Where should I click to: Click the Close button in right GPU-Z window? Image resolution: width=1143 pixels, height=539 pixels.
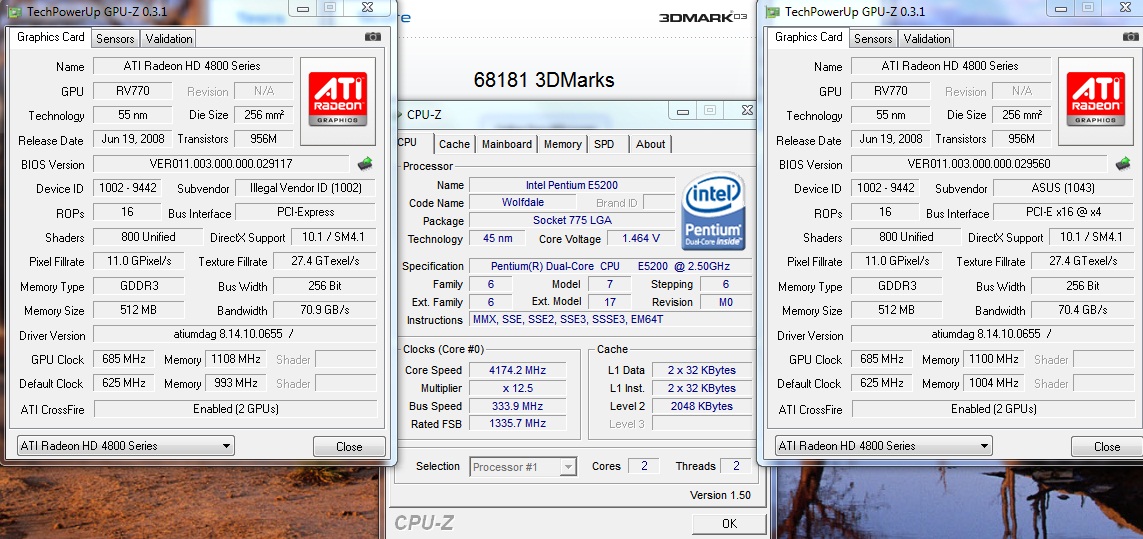click(1107, 446)
